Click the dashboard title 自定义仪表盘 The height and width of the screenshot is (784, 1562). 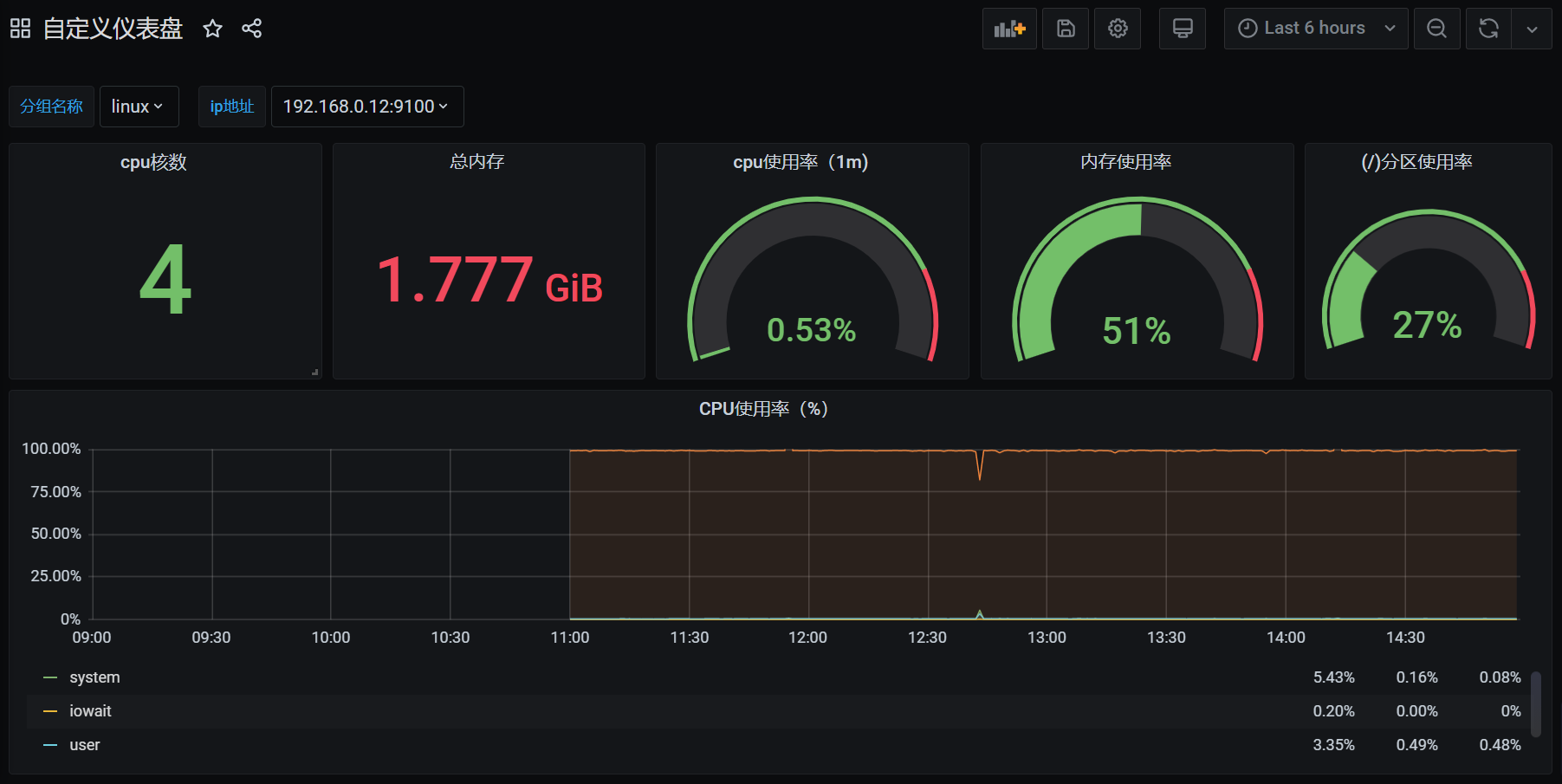[x=113, y=29]
